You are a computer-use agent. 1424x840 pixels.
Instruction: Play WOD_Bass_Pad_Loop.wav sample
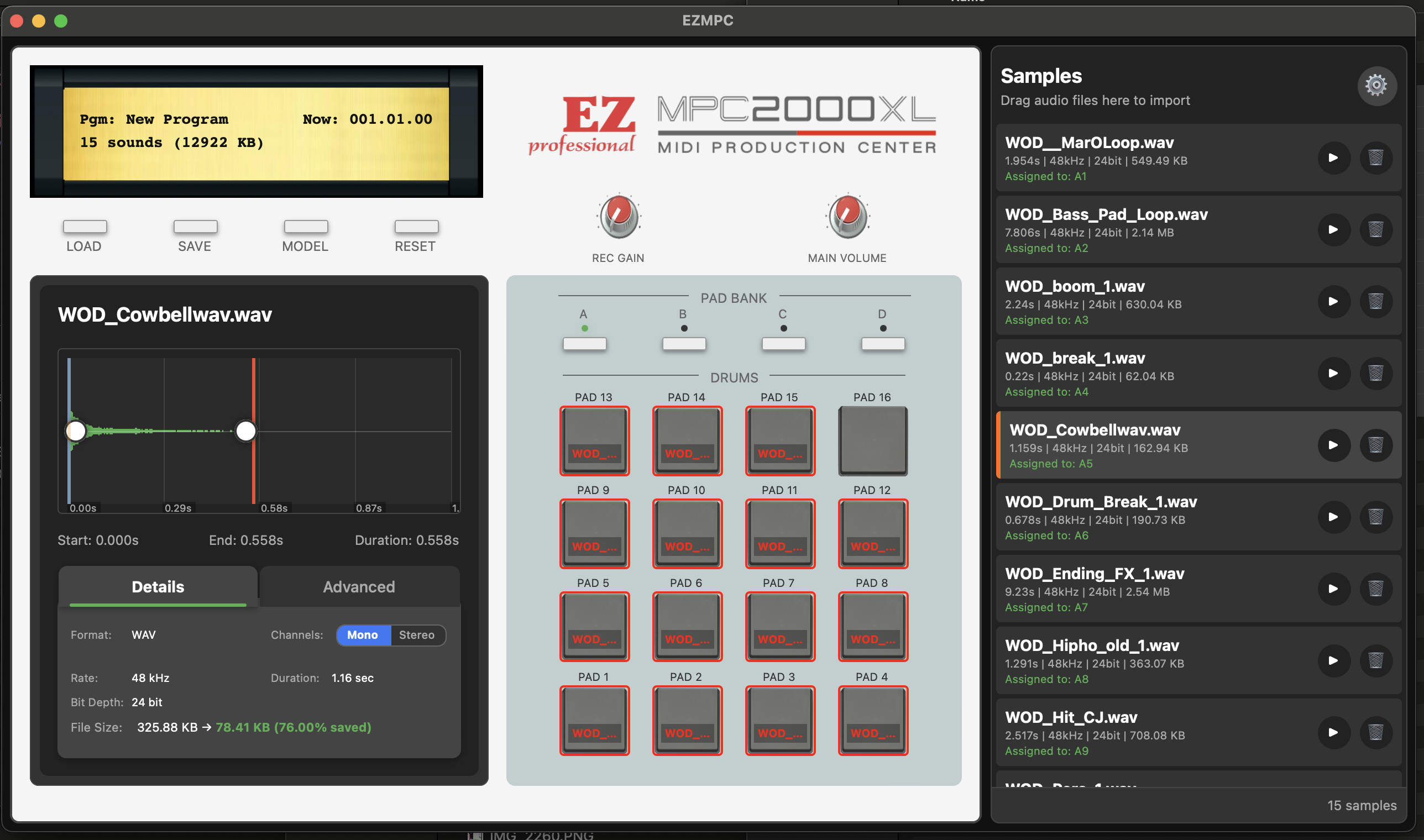click(1333, 229)
